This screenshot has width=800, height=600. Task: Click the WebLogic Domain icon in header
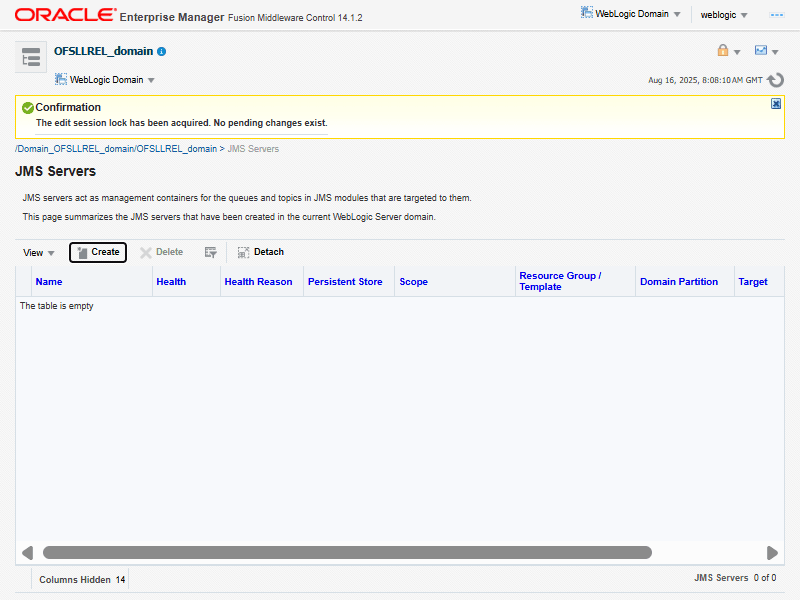click(x=587, y=13)
